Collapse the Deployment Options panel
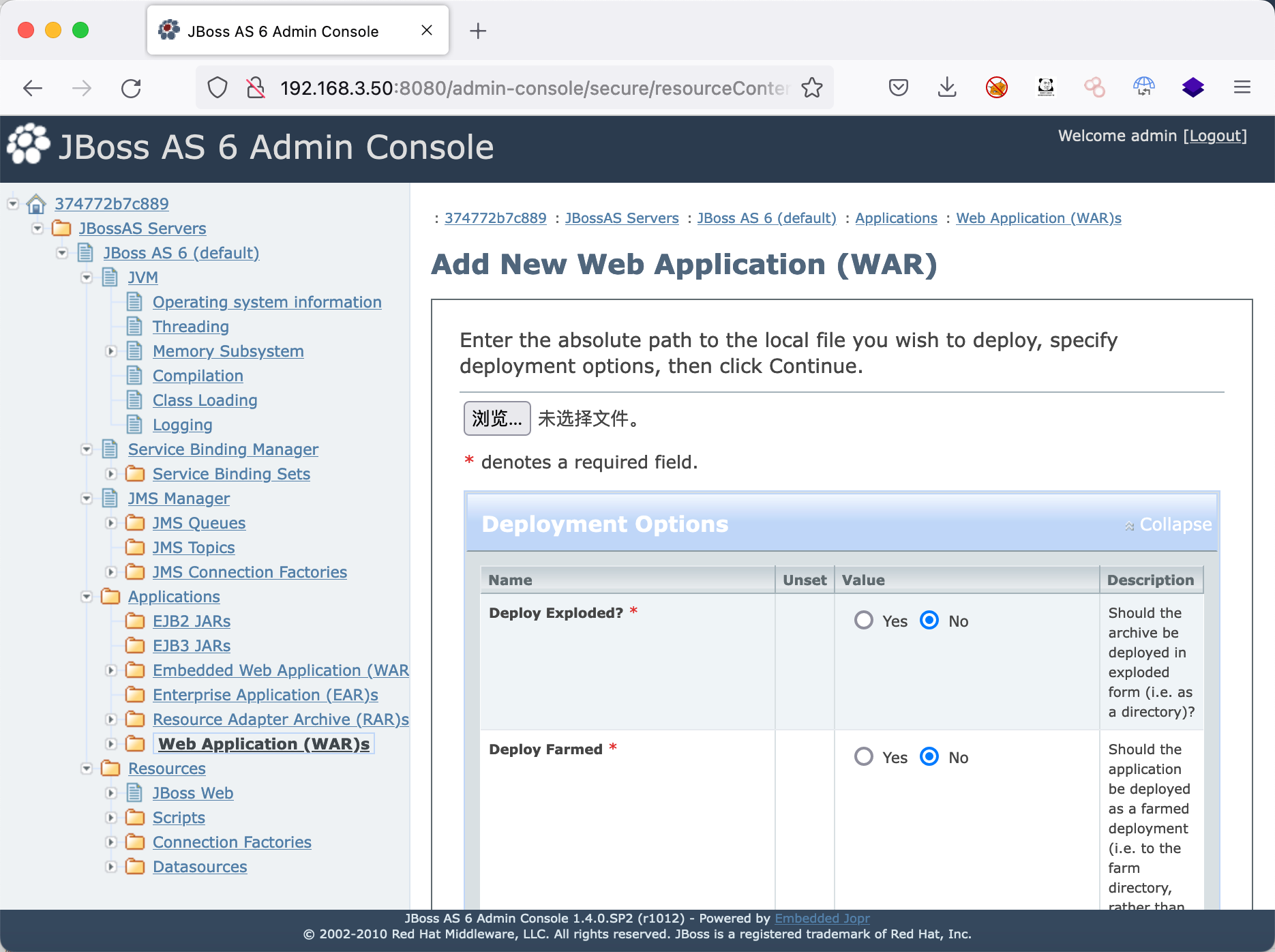Viewport: 1275px width, 952px height. click(x=1169, y=524)
